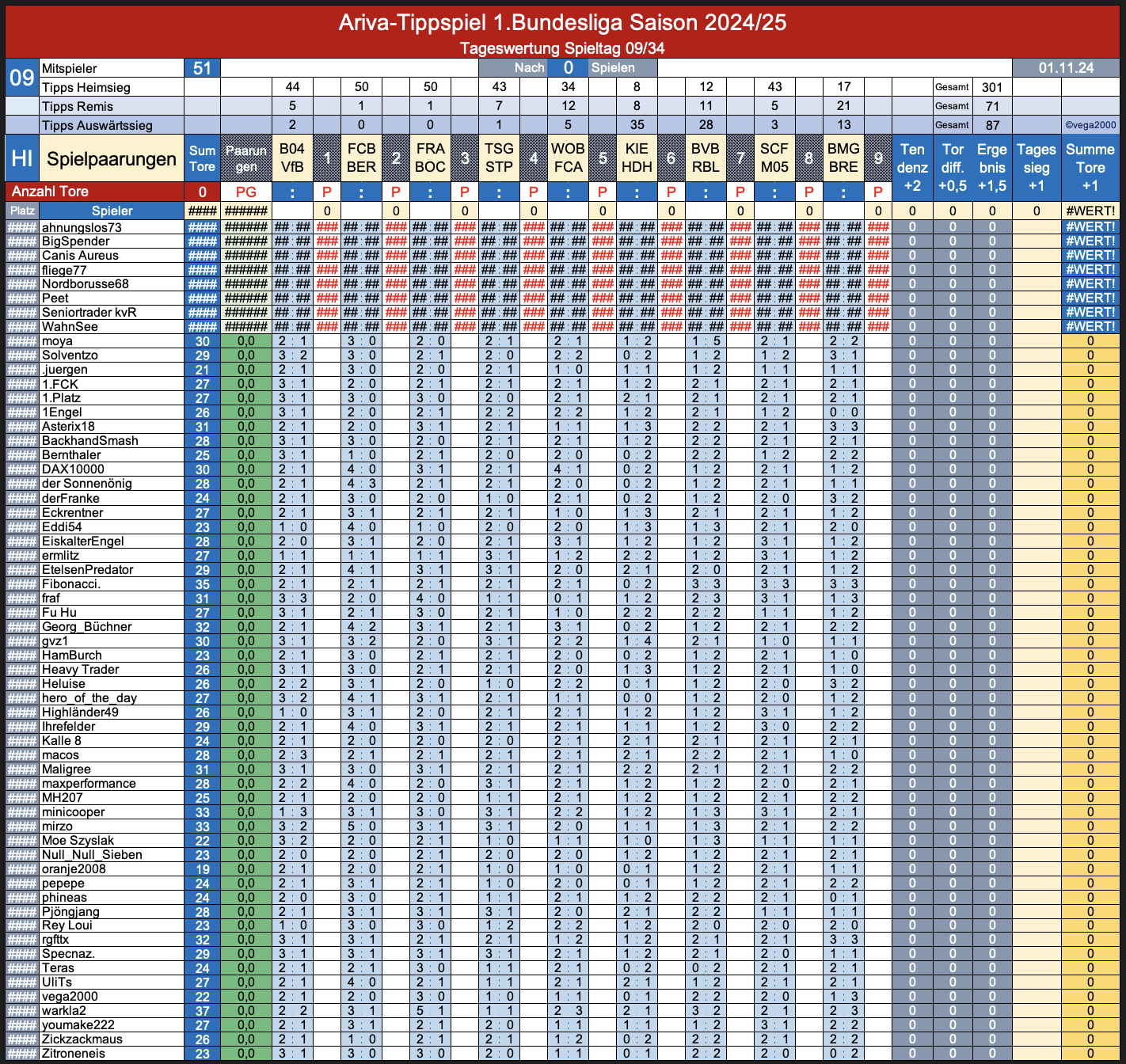Select player name 'Null_Null_Sieben'

click(92, 855)
